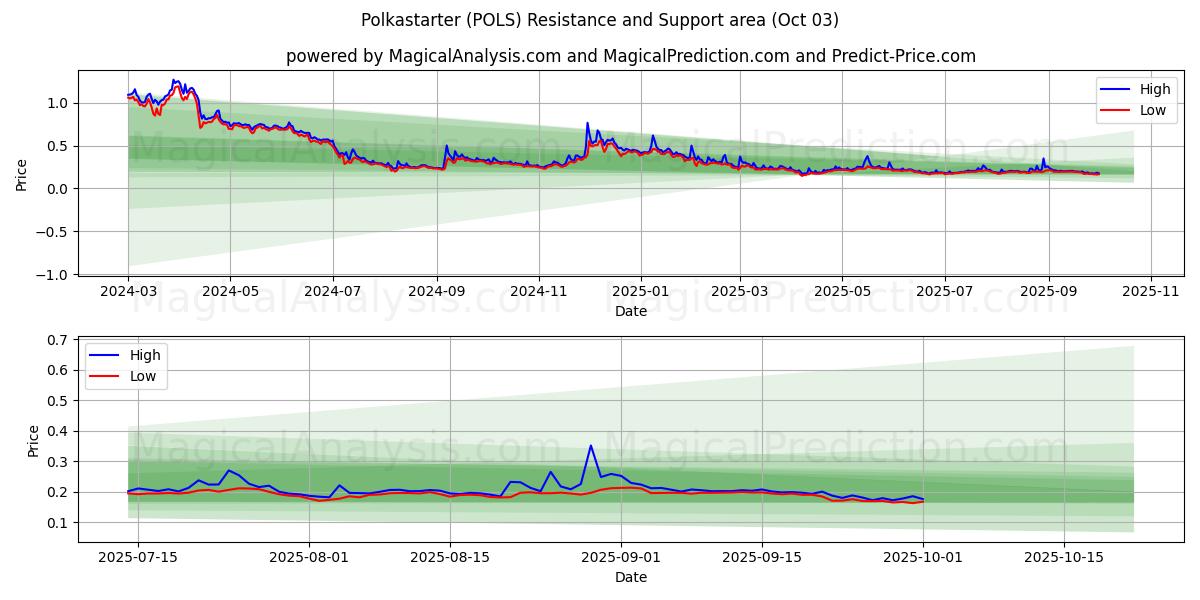Pick the 2024-09 date tick label
This screenshot has width=1200, height=600.
(437, 292)
